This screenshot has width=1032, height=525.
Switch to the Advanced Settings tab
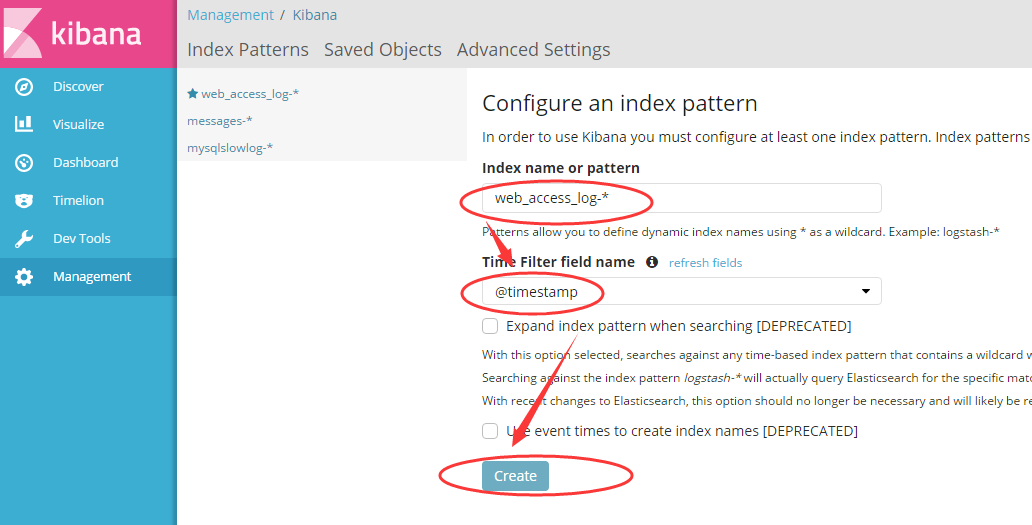tap(533, 49)
